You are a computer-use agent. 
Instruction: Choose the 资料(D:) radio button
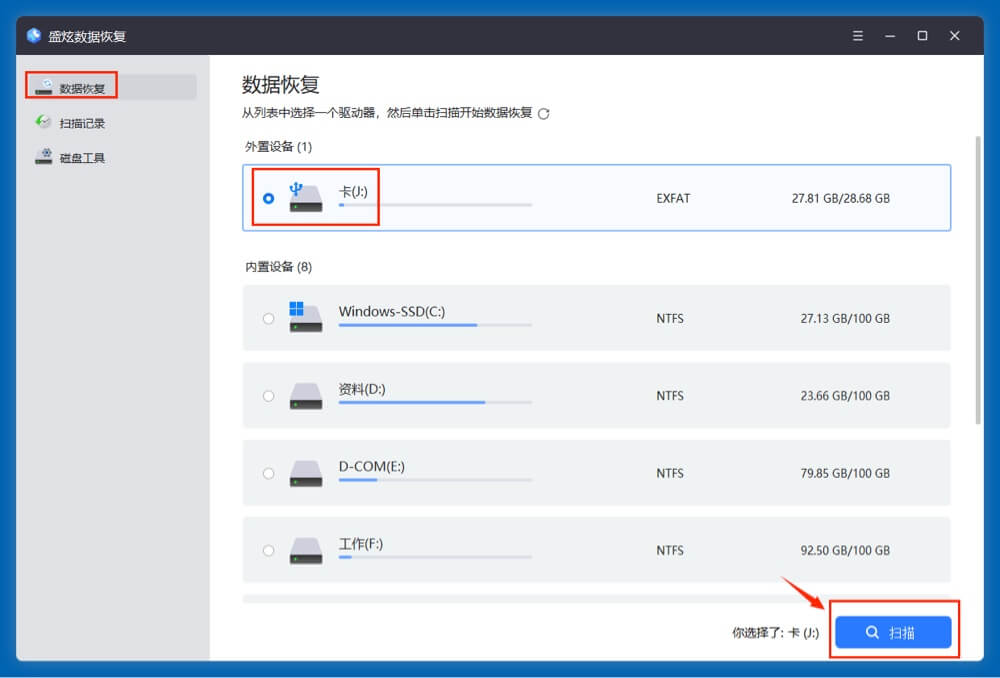point(268,396)
